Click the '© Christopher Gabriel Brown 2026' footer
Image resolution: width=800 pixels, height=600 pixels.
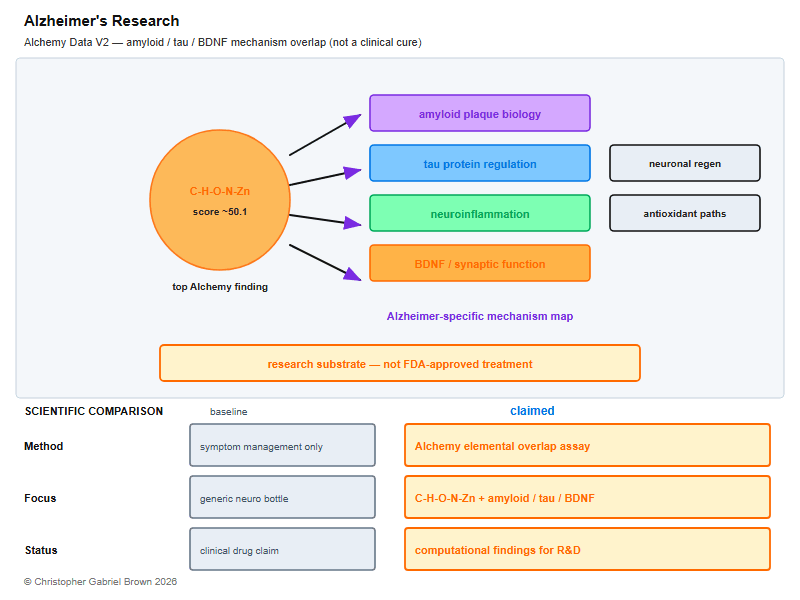pyautogui.click(x=101, y=582)
